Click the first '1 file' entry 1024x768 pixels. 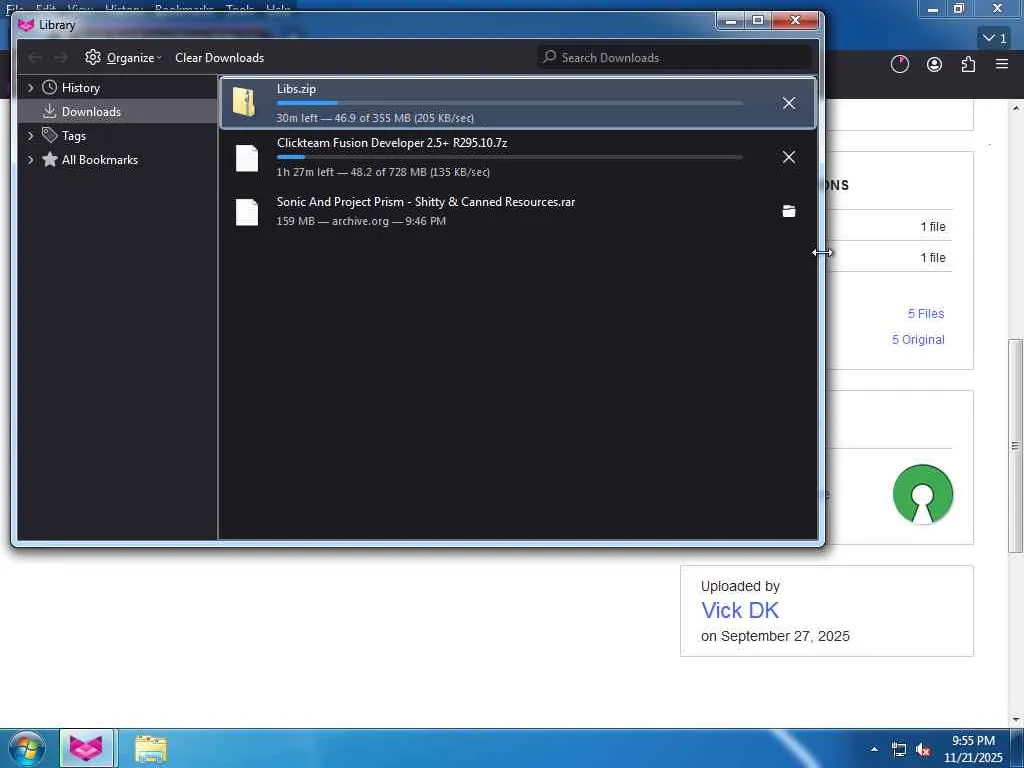tap(933, 227)
